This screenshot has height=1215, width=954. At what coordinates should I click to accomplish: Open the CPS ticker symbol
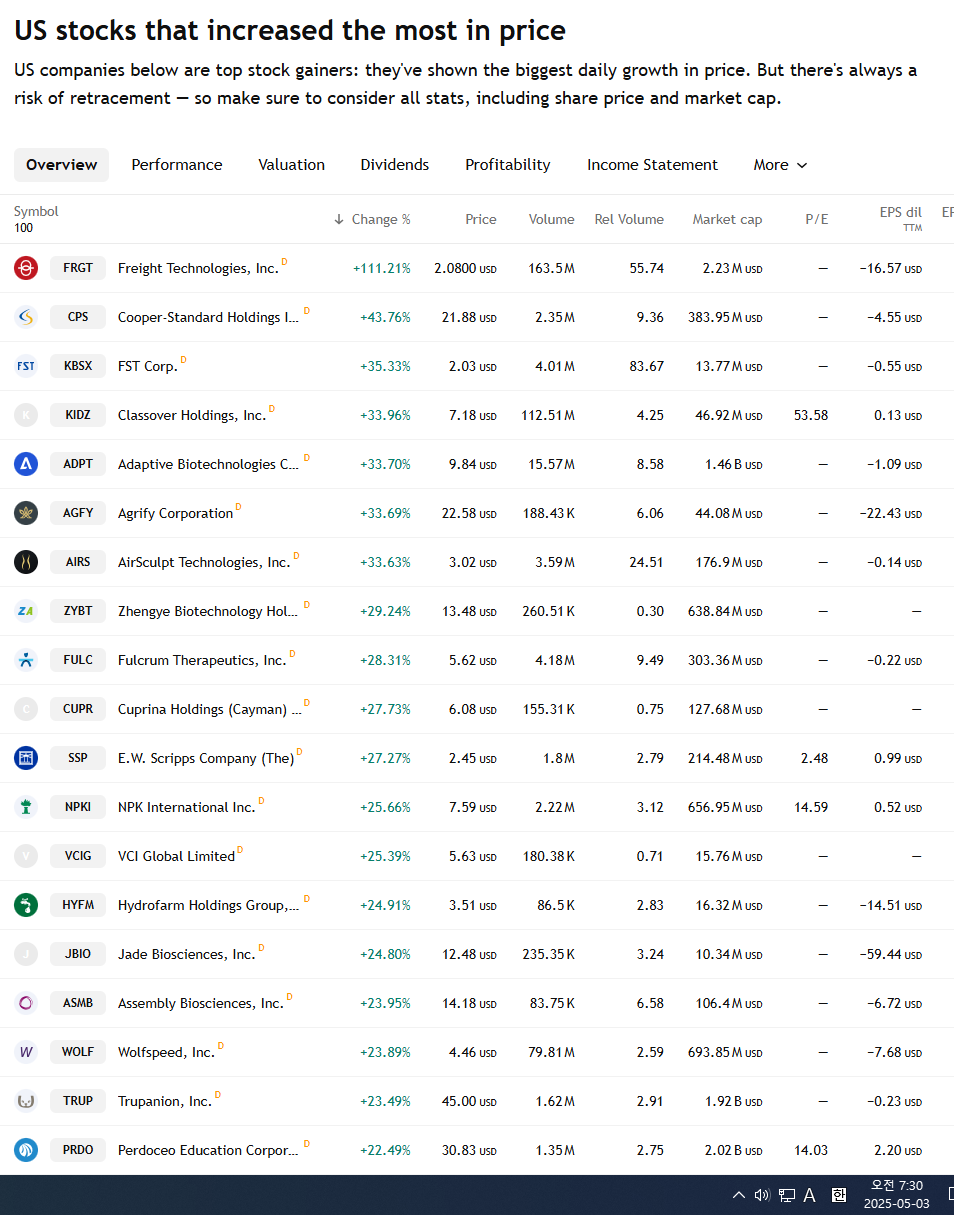coord(78,317)
